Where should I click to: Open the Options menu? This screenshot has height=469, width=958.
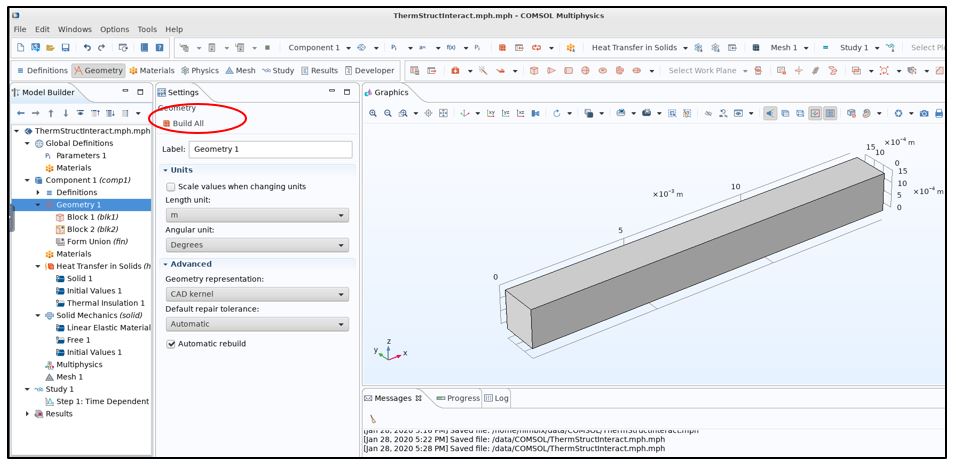(x=115, y=29)
